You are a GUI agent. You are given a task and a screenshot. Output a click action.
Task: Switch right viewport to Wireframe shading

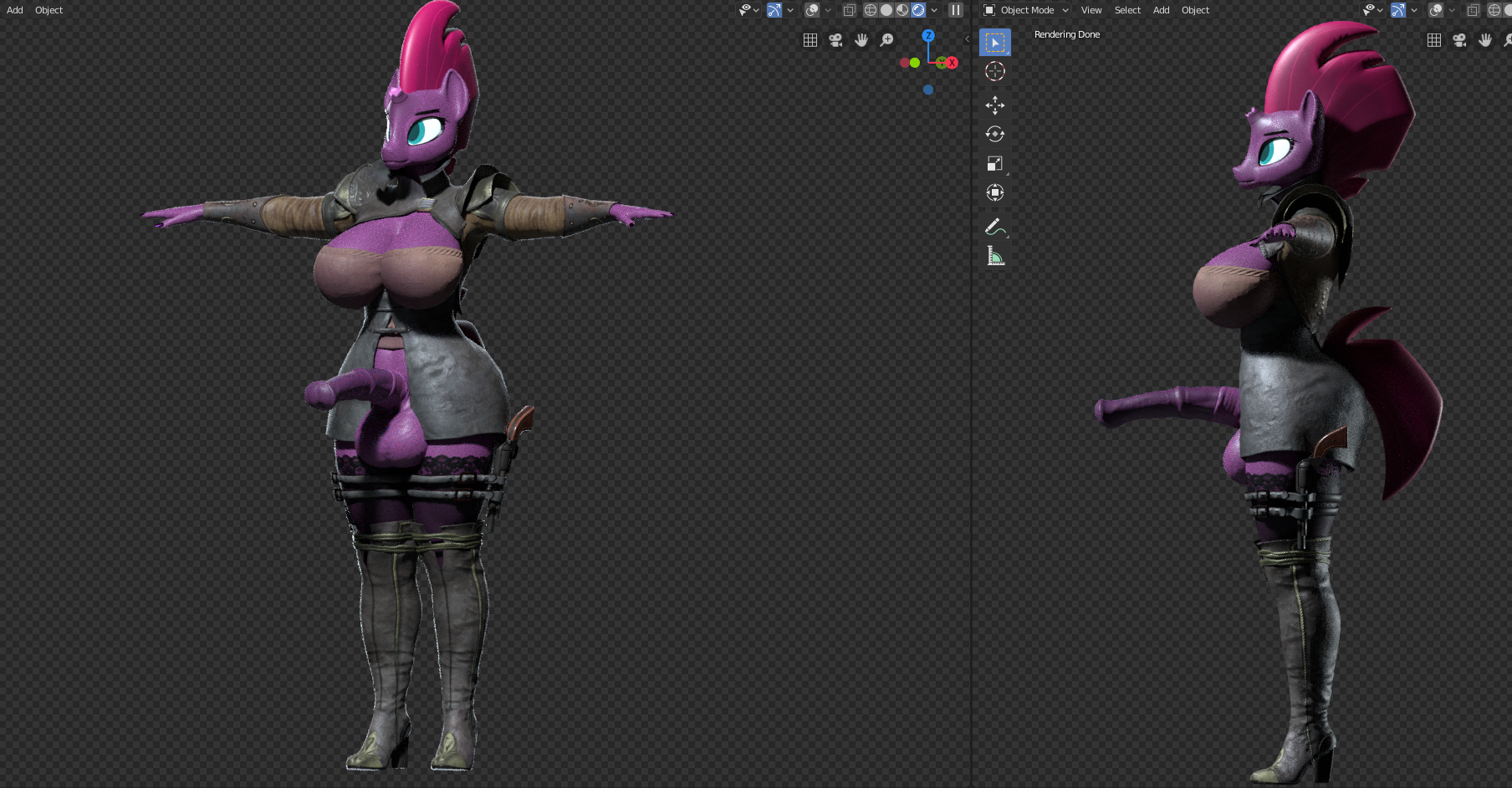tap(1494, 10)
